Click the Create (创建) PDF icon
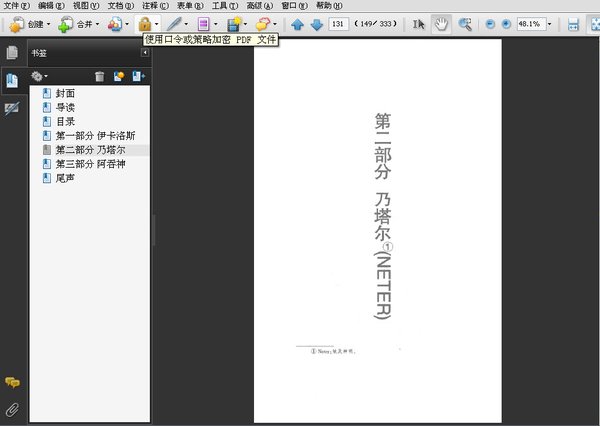Viewport: 600px width, 426px height. [x=17, y=24]
